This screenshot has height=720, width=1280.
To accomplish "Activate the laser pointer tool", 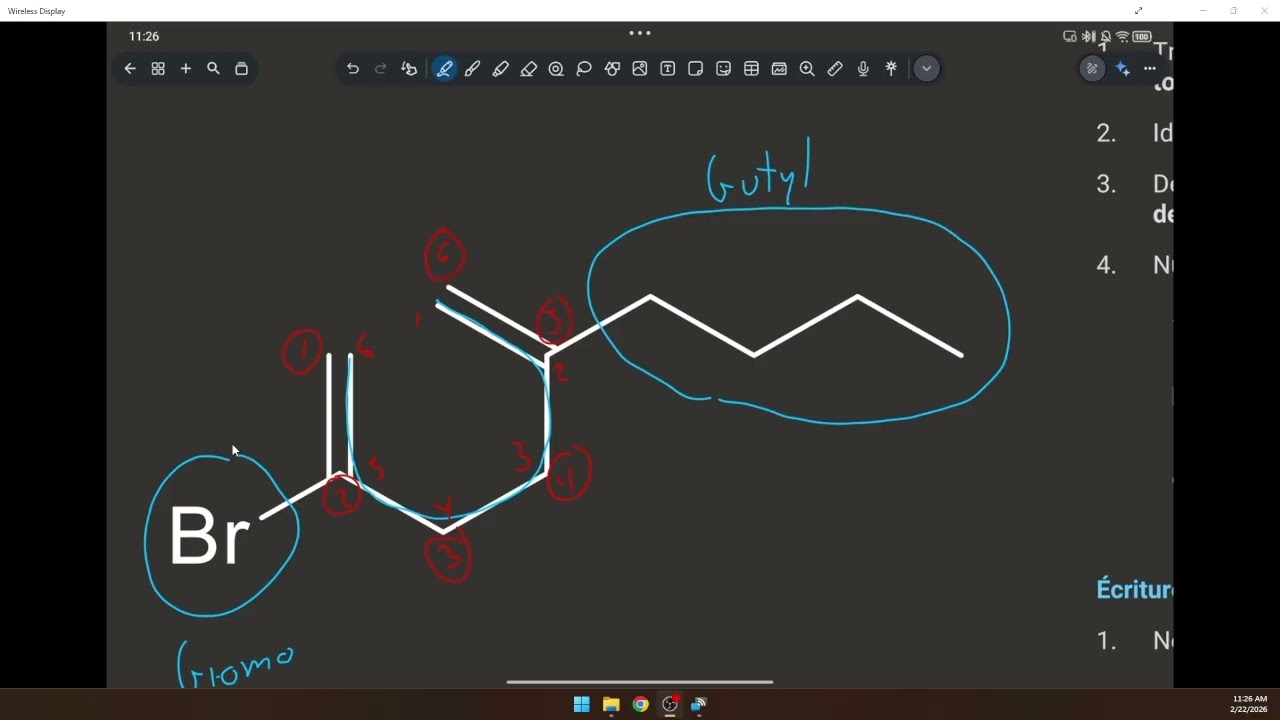I will [891, 69].
